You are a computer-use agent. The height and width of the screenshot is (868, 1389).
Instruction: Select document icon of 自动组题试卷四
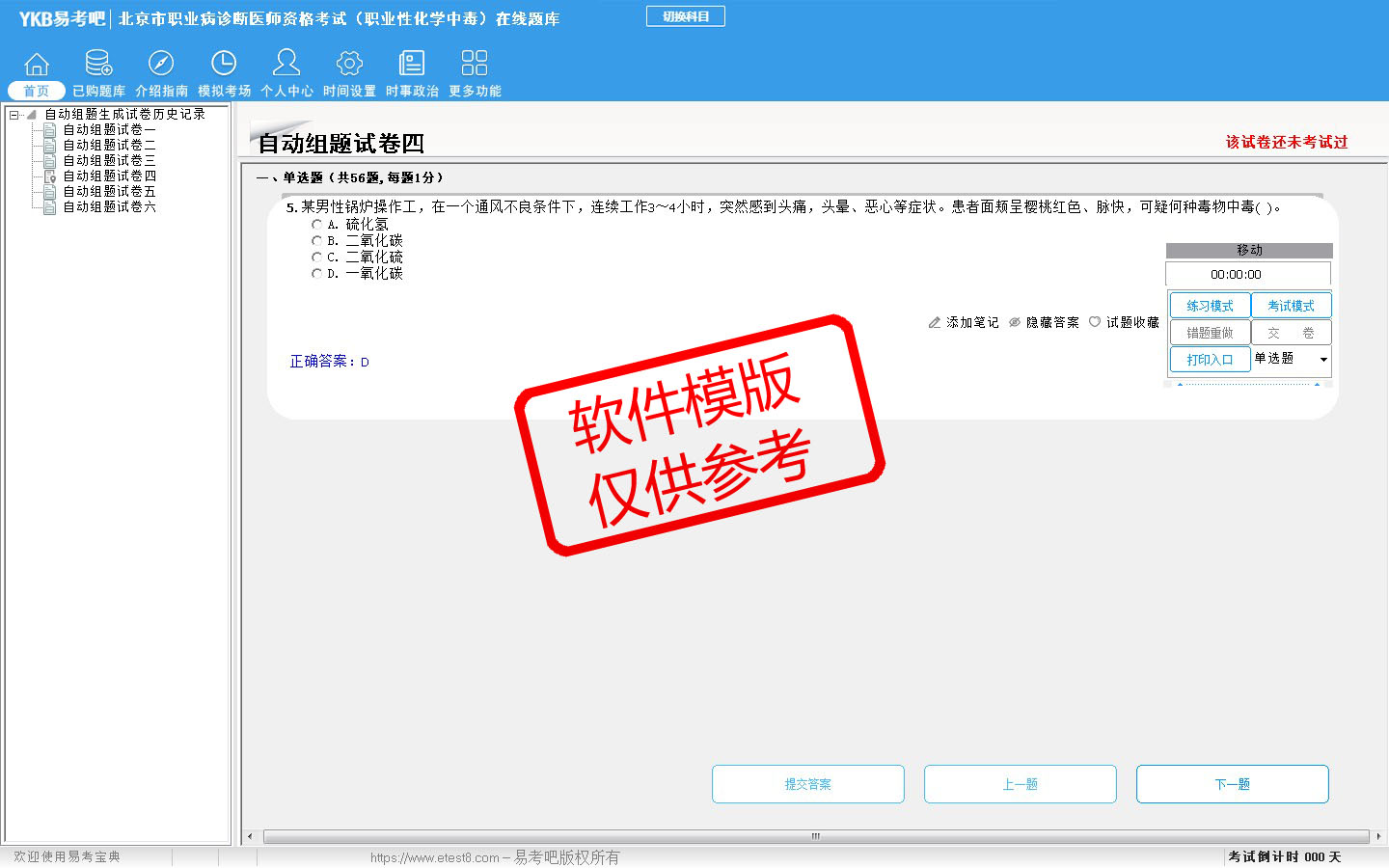click(50, 176)
